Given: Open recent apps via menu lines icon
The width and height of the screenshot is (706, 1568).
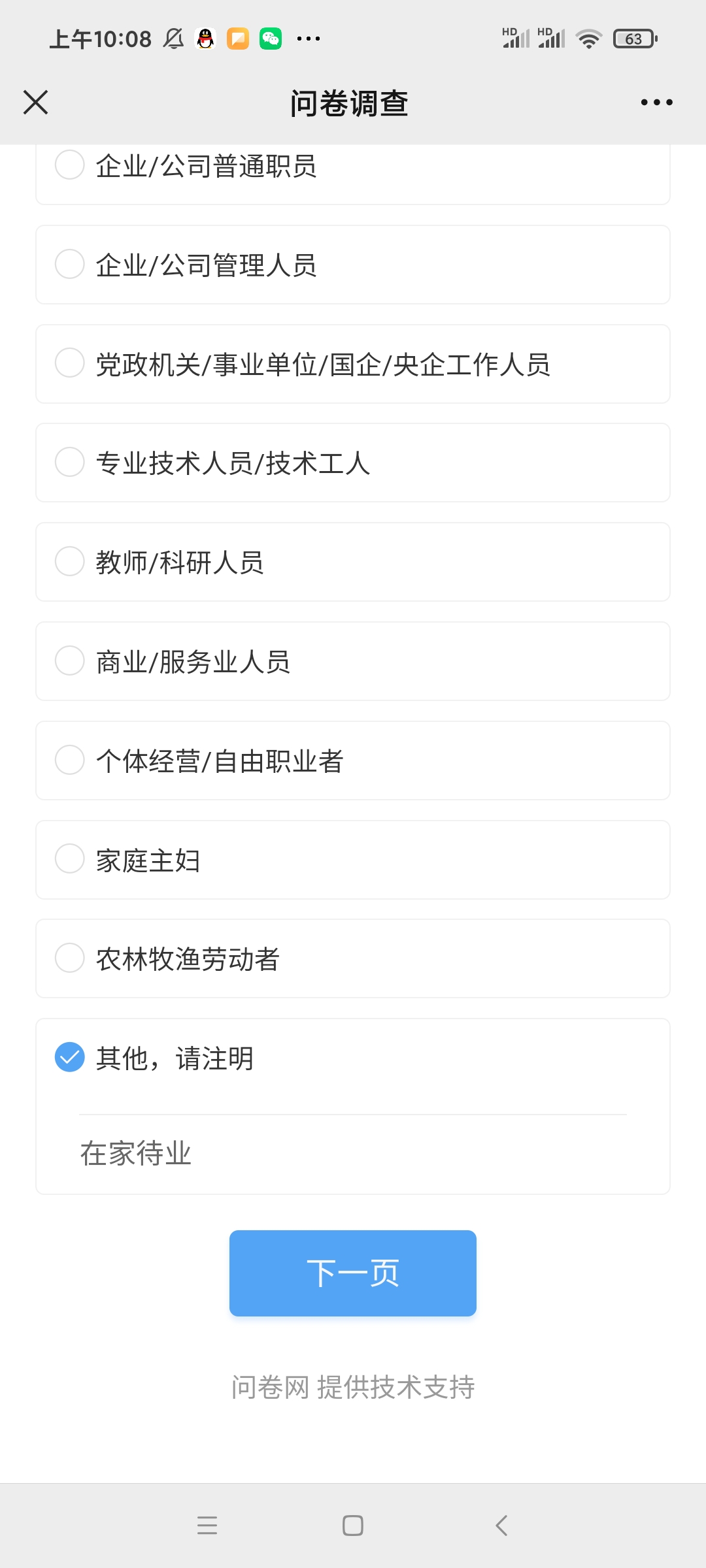Looking at the screenshot, I should pos(207,1525).
